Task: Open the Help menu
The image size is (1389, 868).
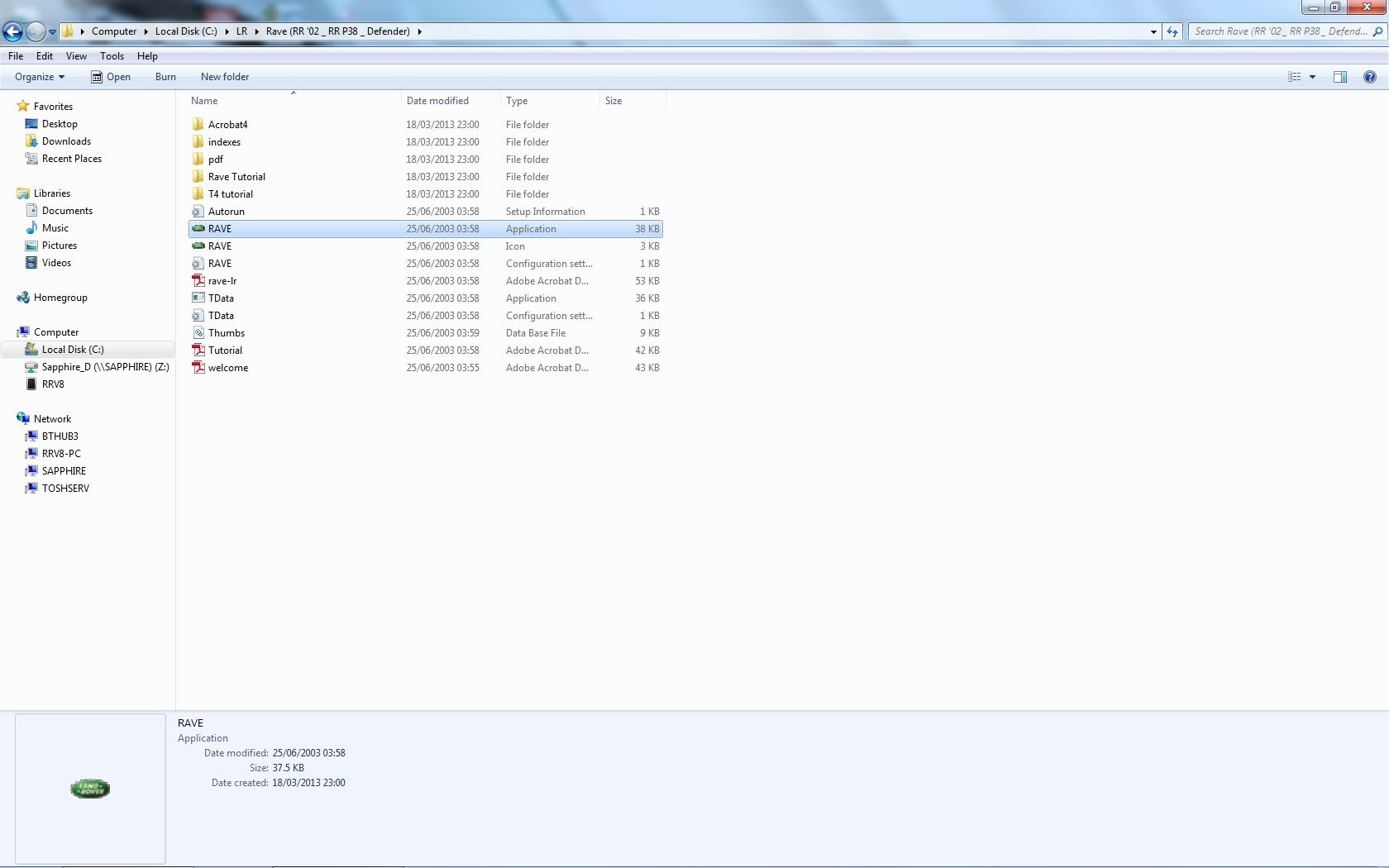Action: (x=147, y=56)
